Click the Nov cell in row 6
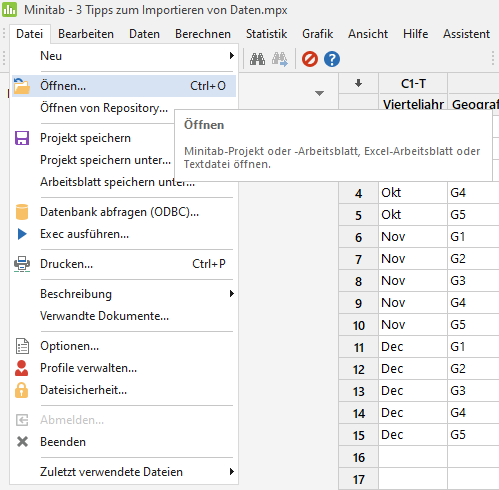499x490 pixels. (x=413, y=237)
